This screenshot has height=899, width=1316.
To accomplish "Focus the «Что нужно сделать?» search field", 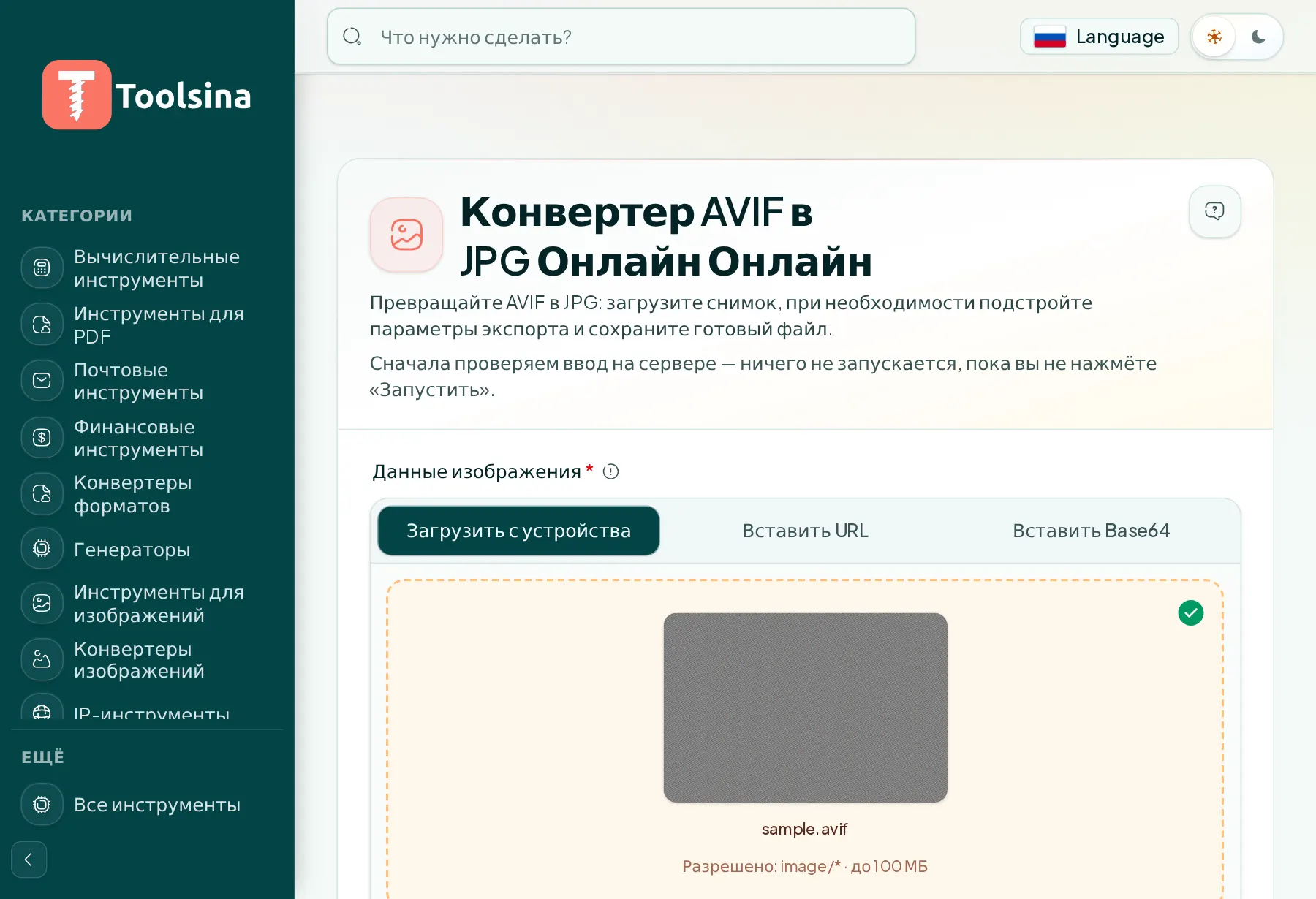I will 621,37.
